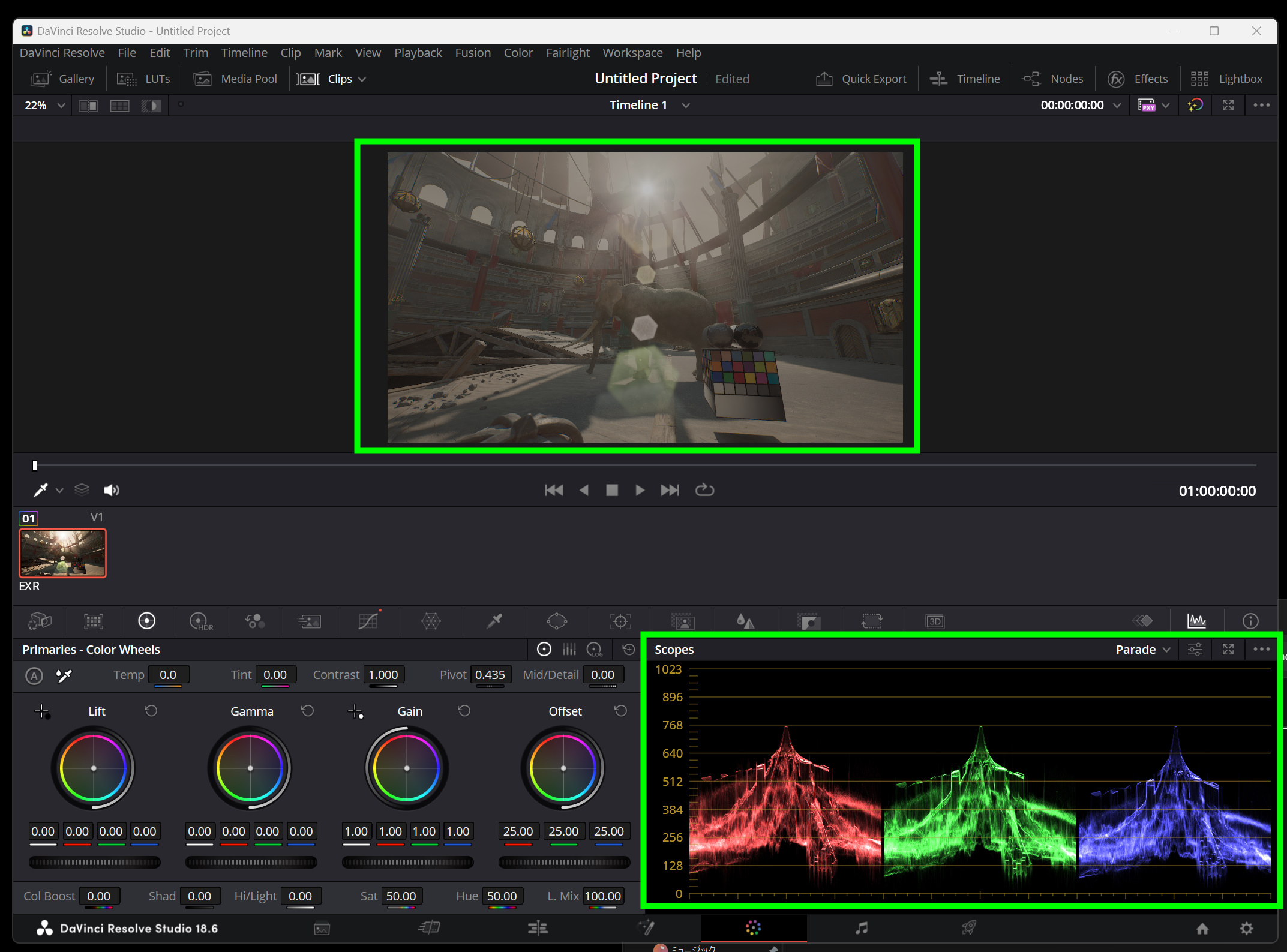Click the Scopes waveform icon
Screen dimensions: 1287x952
click(1196, 621)
